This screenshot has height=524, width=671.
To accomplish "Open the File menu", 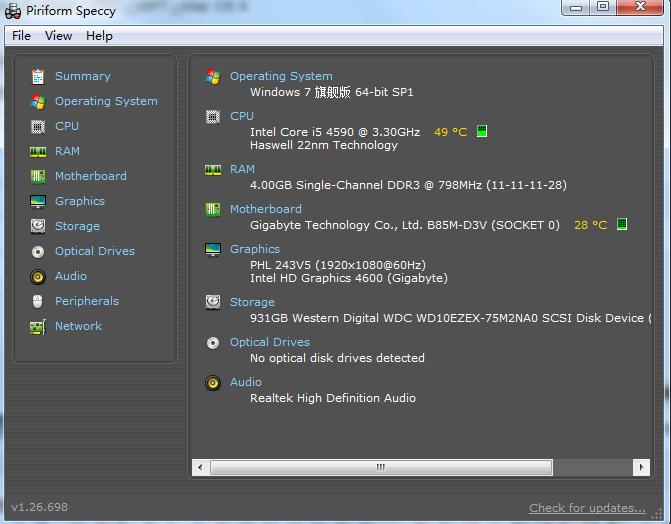I will pyautogui.click(x=21, y=36).
